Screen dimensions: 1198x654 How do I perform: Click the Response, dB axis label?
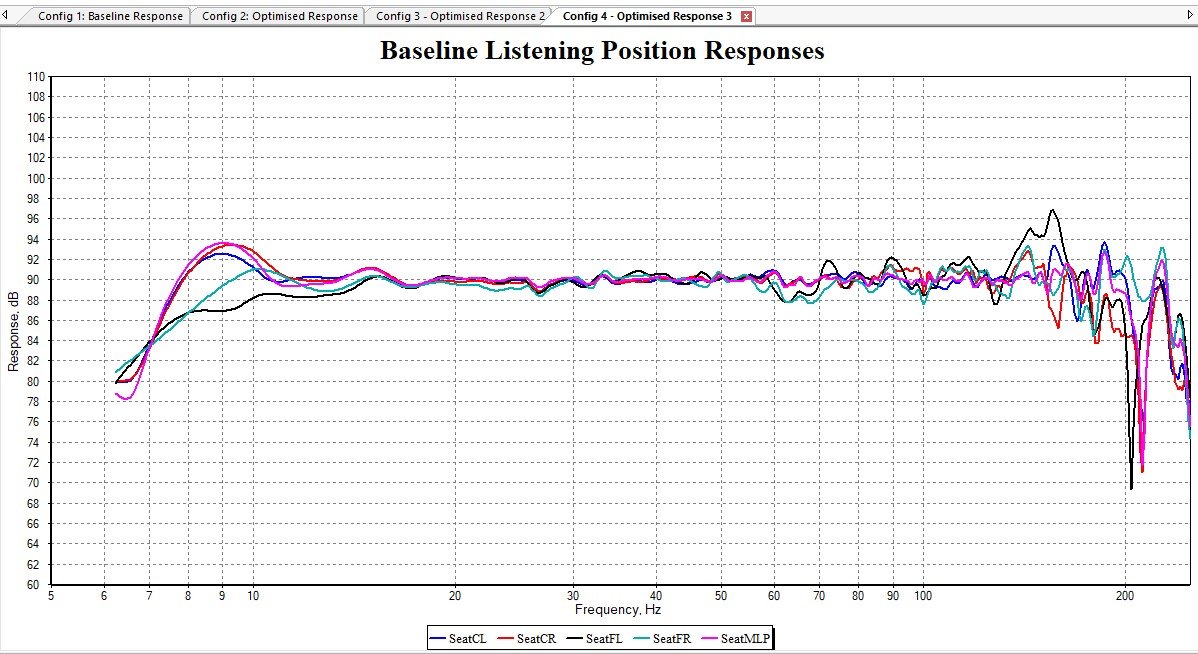[x=14, y=331]
